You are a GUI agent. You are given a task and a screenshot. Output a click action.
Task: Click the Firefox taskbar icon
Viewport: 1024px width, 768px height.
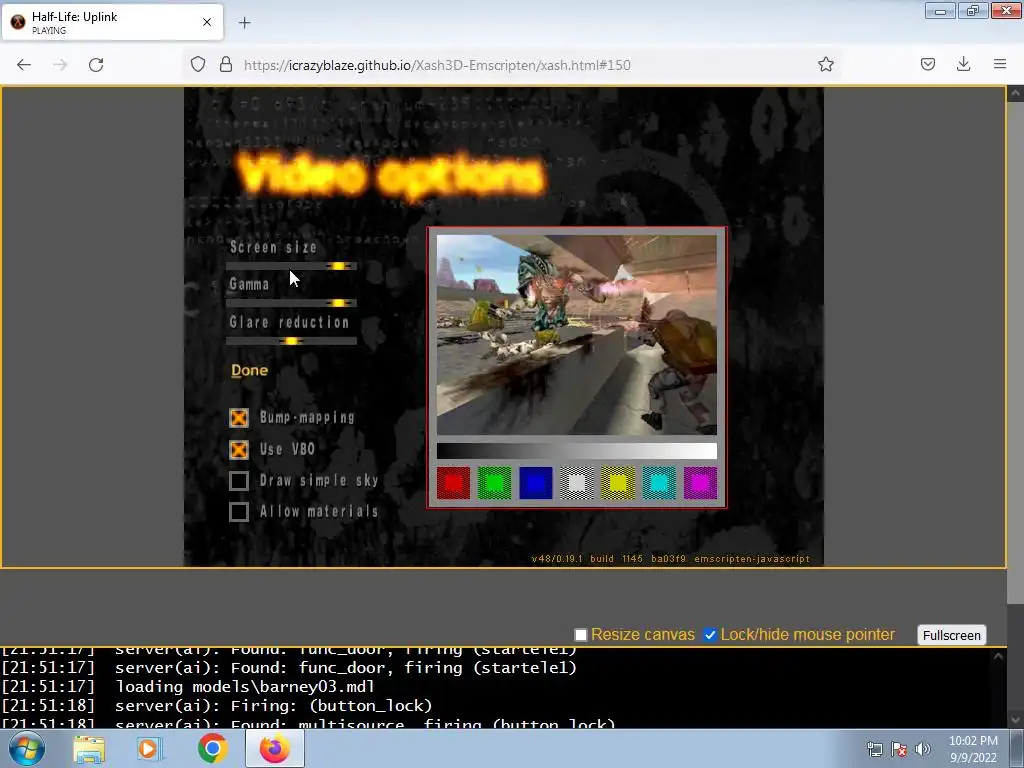click(x=275, y=748)
